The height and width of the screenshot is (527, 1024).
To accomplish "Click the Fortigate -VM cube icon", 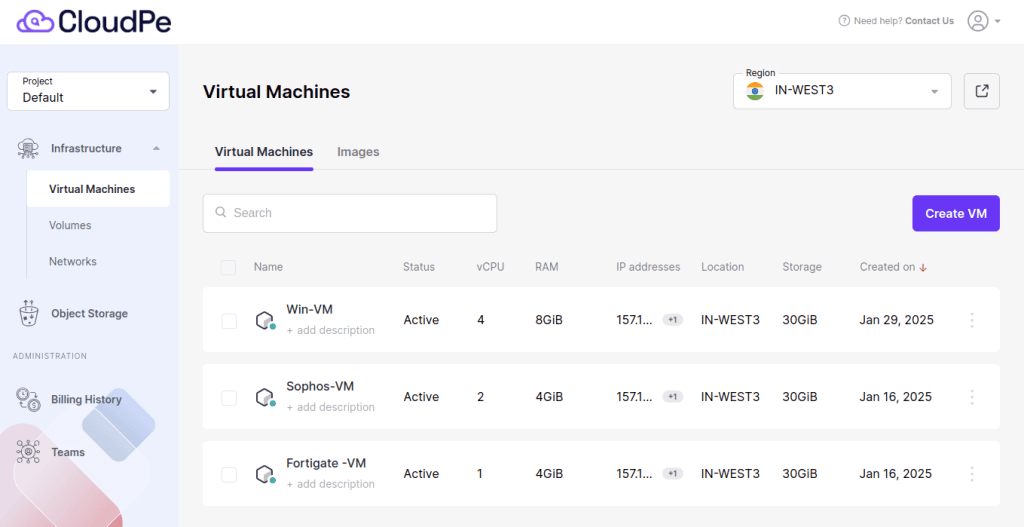I will pos(264,474).
